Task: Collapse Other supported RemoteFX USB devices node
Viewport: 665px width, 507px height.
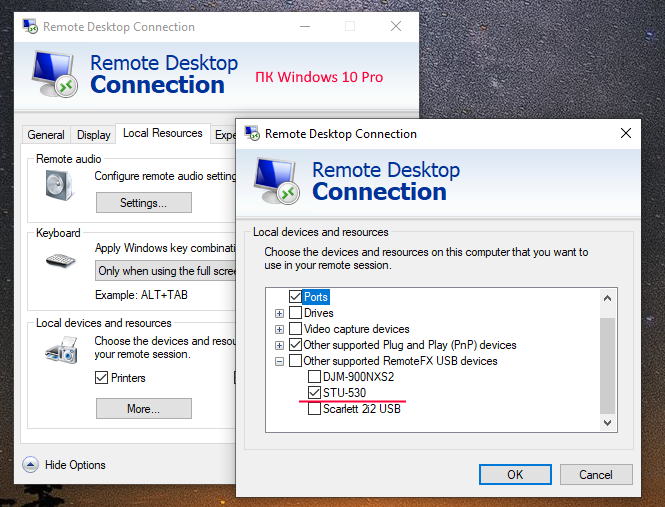Action: pyautogui.click(x=280, y=361)
